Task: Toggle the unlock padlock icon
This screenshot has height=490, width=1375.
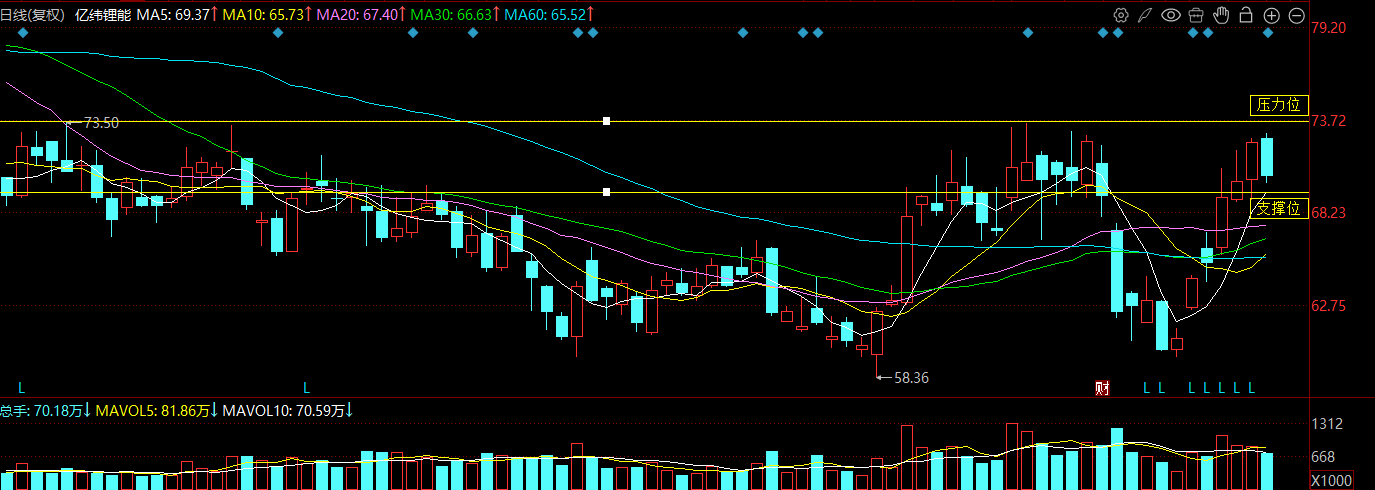Action: coord(1245,15)
